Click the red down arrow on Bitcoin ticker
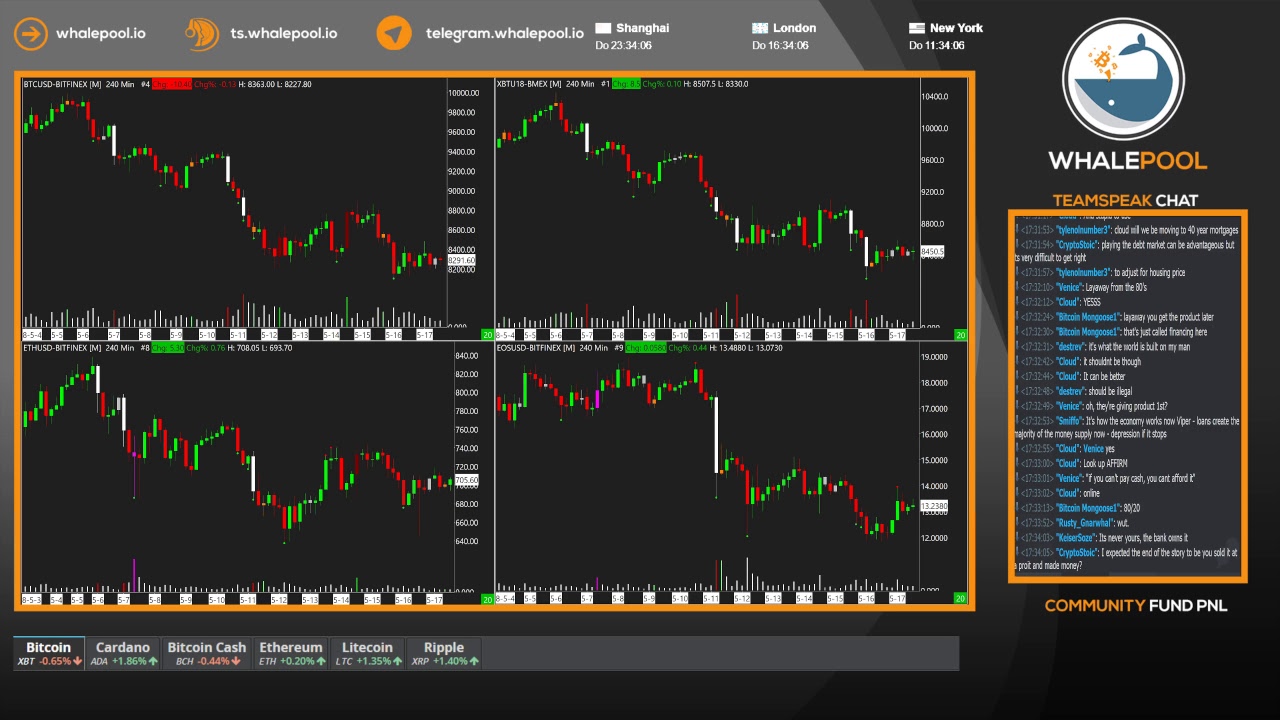Viewport: 1280px width, 720px height. [x=78, y=661]
